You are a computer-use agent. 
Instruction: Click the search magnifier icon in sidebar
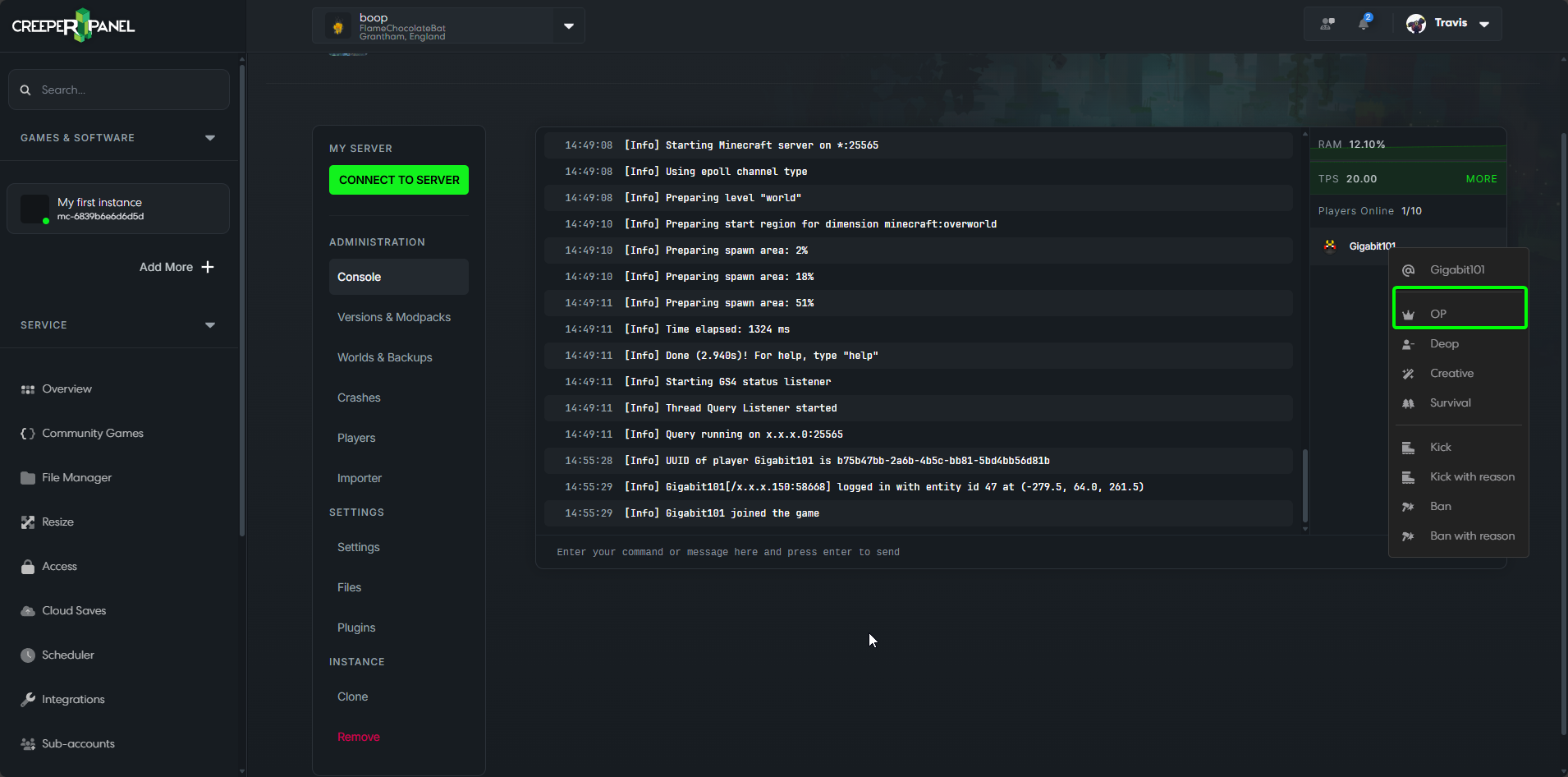pos(25,89)
